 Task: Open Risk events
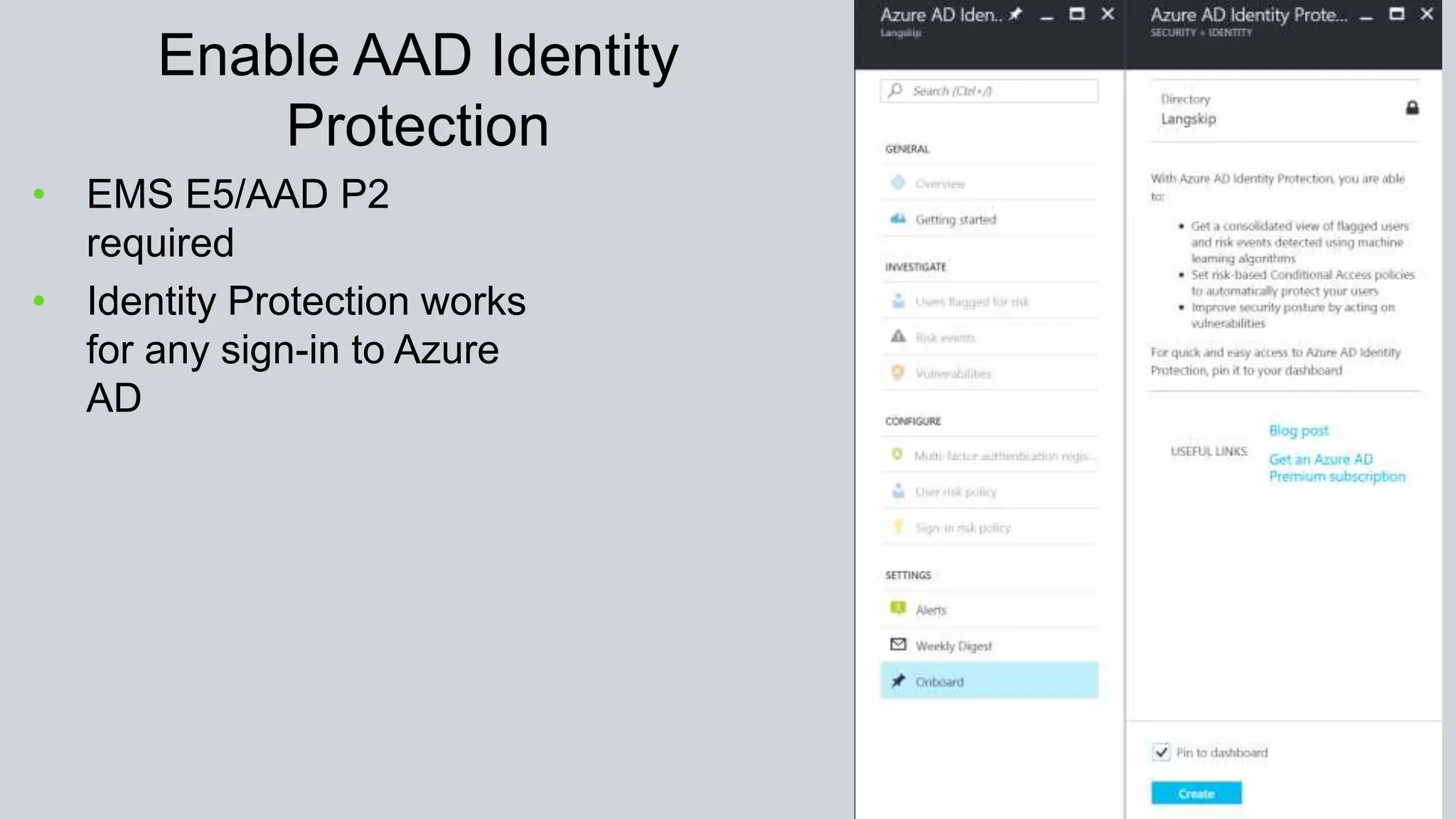[989, 337]
